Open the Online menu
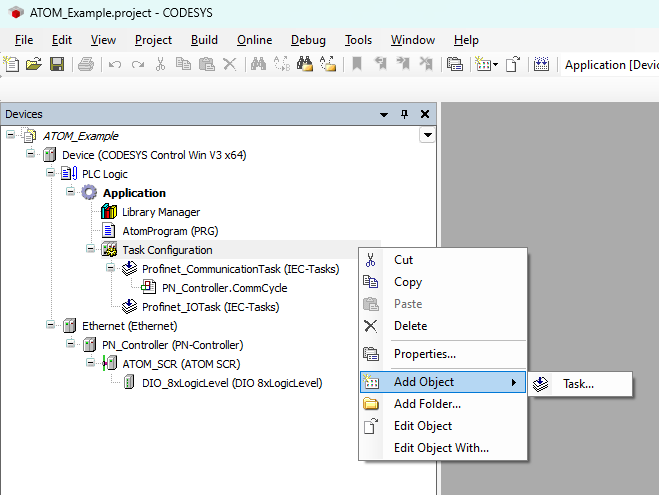The width and height of the screenshot is (659, 495). point(255,40)
